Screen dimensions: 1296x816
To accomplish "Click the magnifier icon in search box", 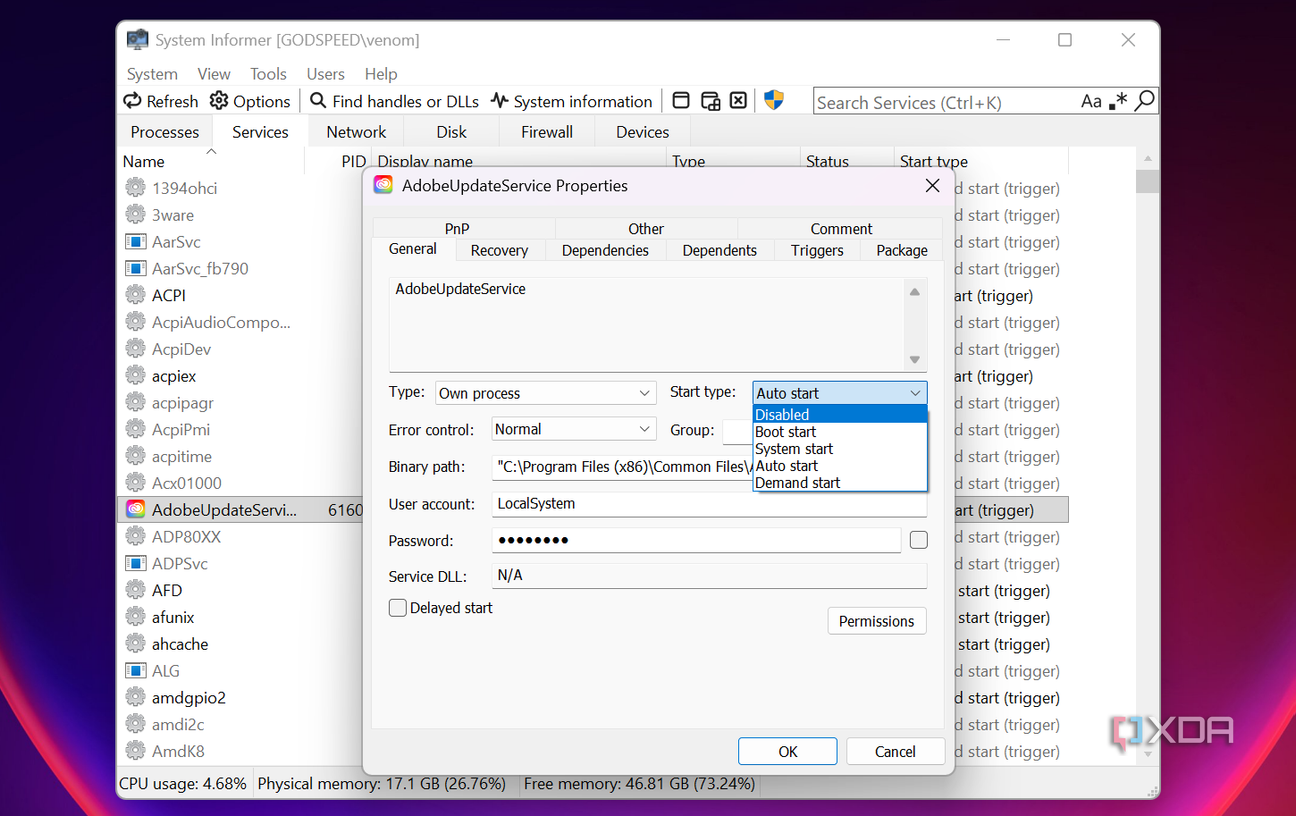I will 1145,101.
